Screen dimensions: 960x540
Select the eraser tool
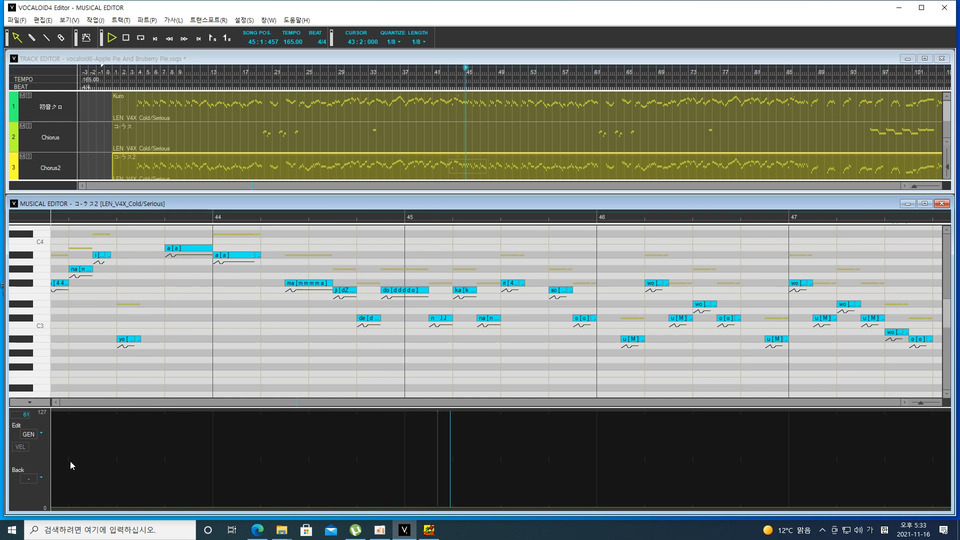(x=61, y=38)
